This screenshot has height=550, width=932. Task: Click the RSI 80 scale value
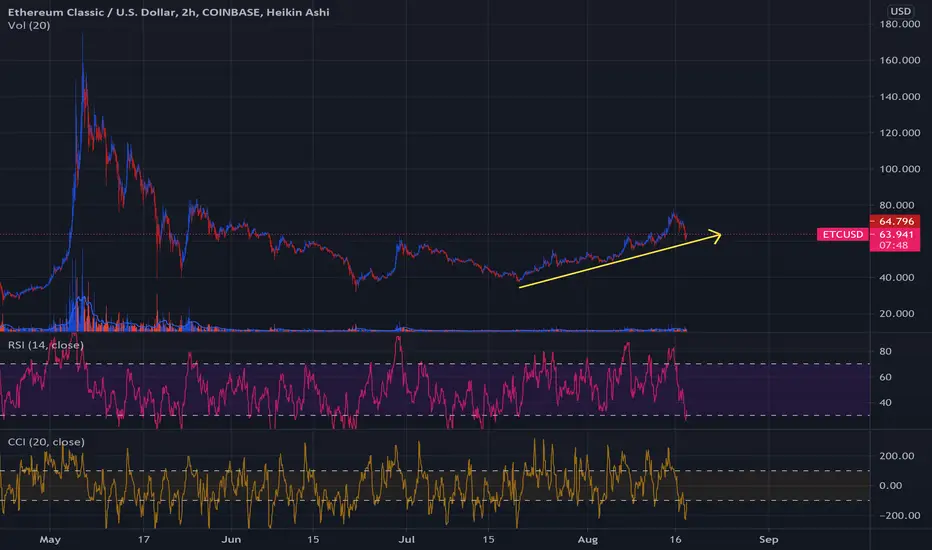(885, 351)
